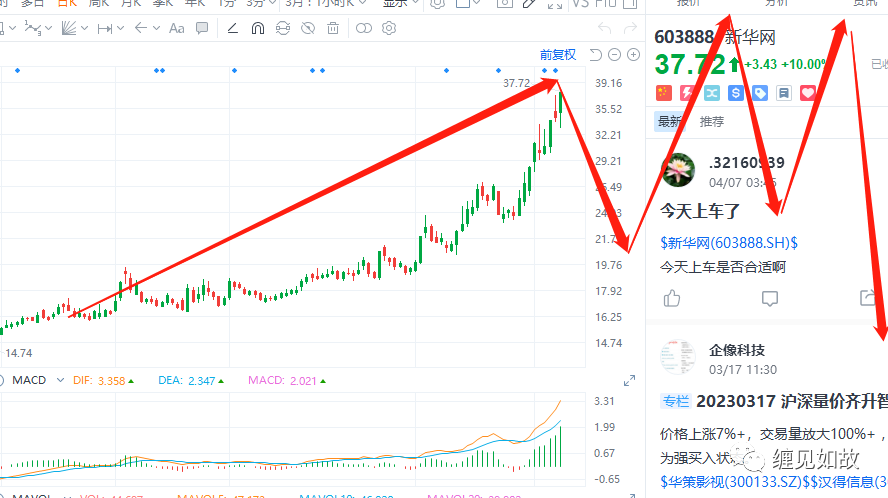Expand the arrow tool chevron

156,28
